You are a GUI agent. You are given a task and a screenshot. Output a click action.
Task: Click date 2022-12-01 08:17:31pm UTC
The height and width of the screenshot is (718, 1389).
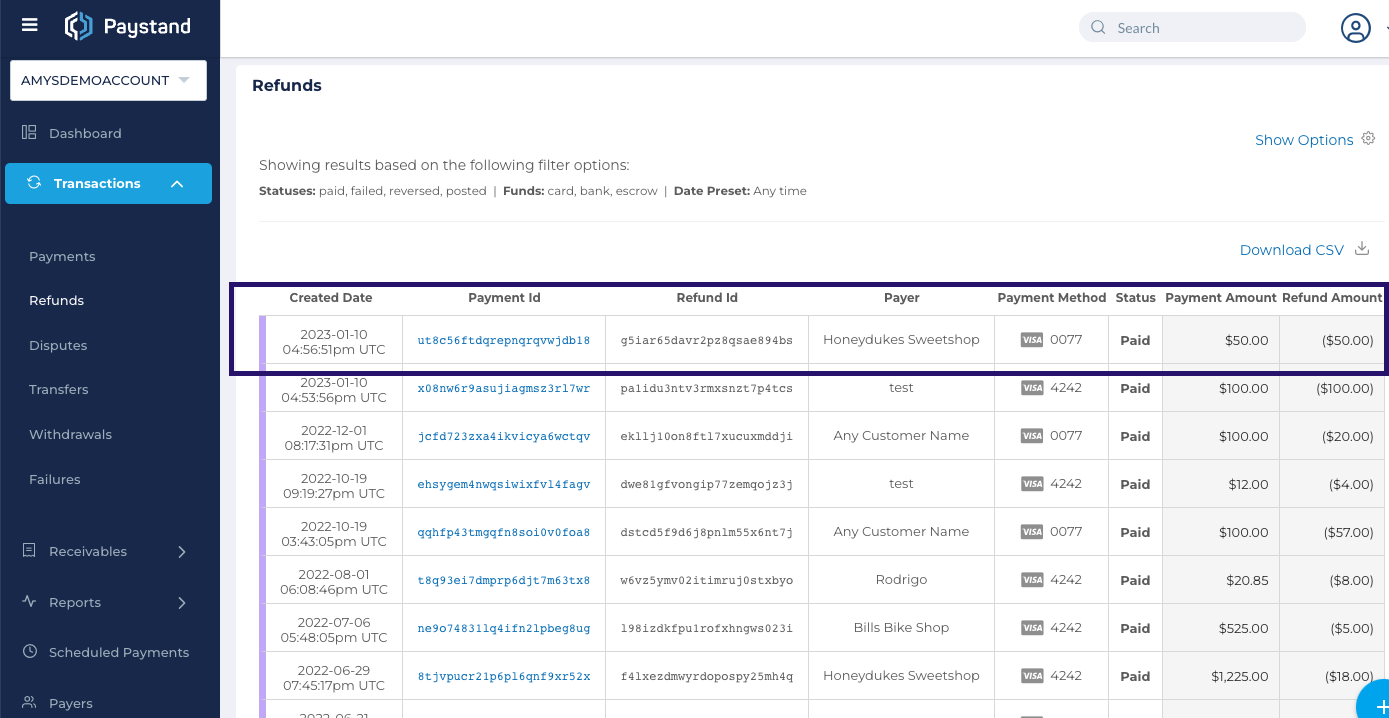click(x=334, y=436)
